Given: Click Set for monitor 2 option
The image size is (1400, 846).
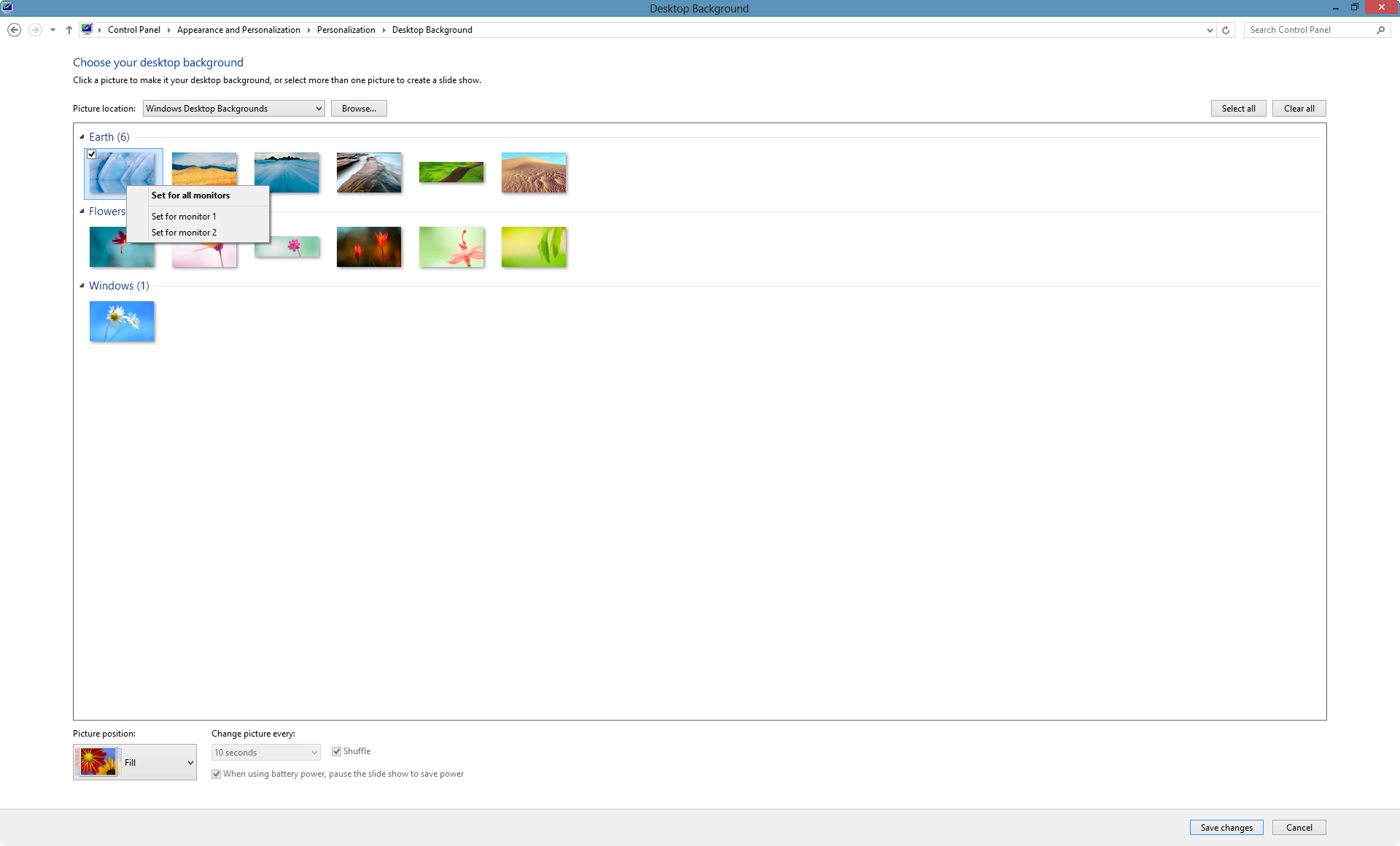Looking at the screenshot, I should point(183,232).
